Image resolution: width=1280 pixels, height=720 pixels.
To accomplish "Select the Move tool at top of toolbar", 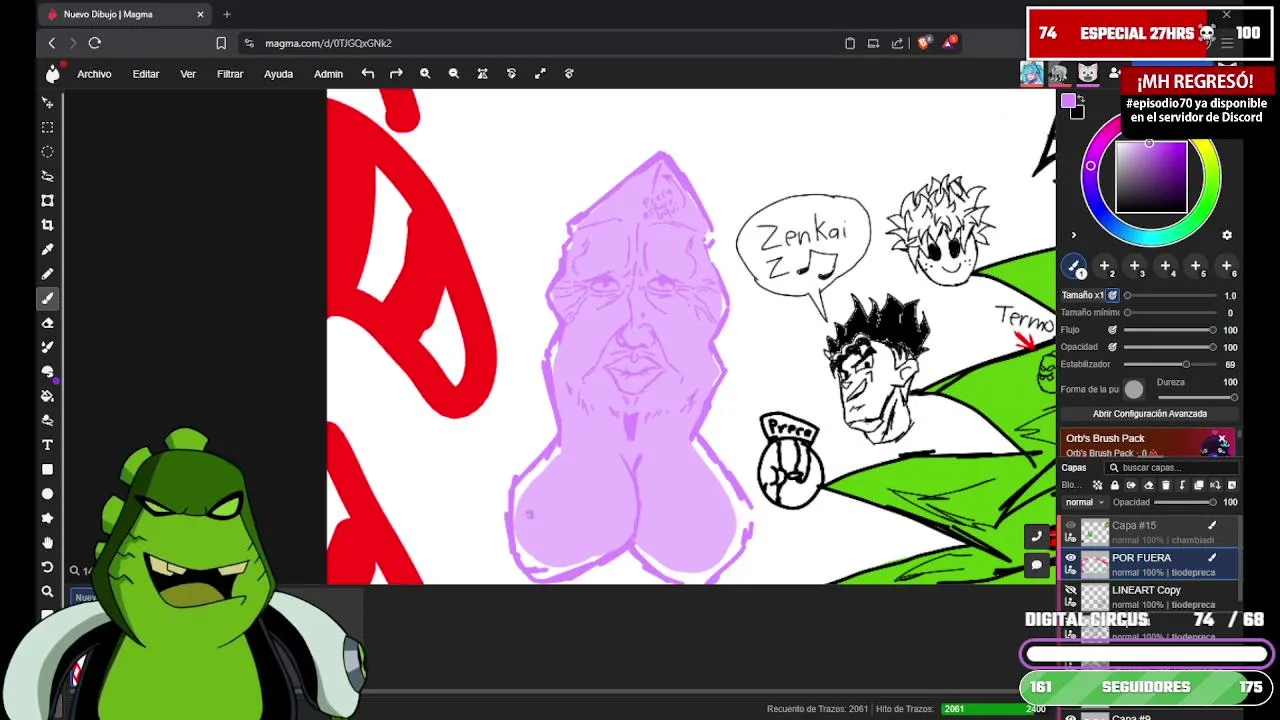I will [x=47, y=103].
